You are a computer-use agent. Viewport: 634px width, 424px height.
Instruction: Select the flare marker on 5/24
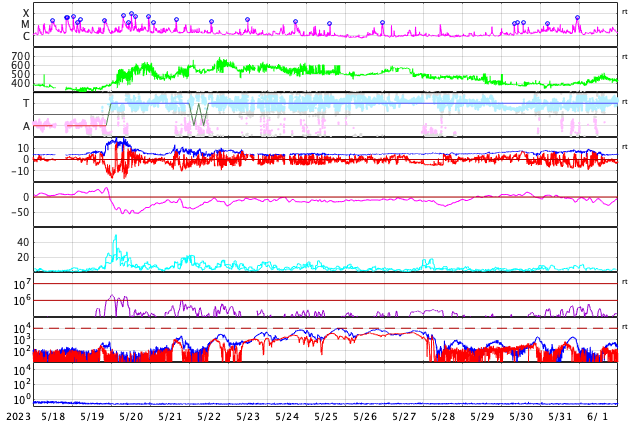click(x=296, y=21)
